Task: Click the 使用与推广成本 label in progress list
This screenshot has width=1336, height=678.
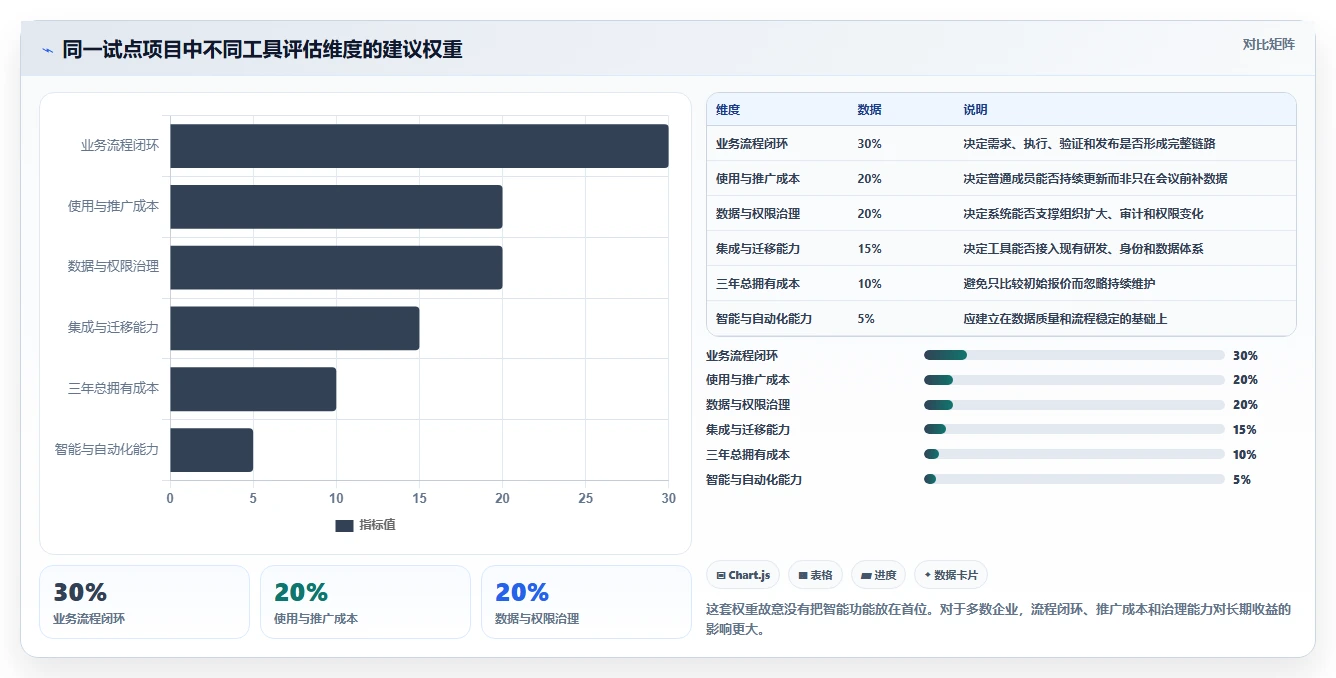Action: point(748,380)
